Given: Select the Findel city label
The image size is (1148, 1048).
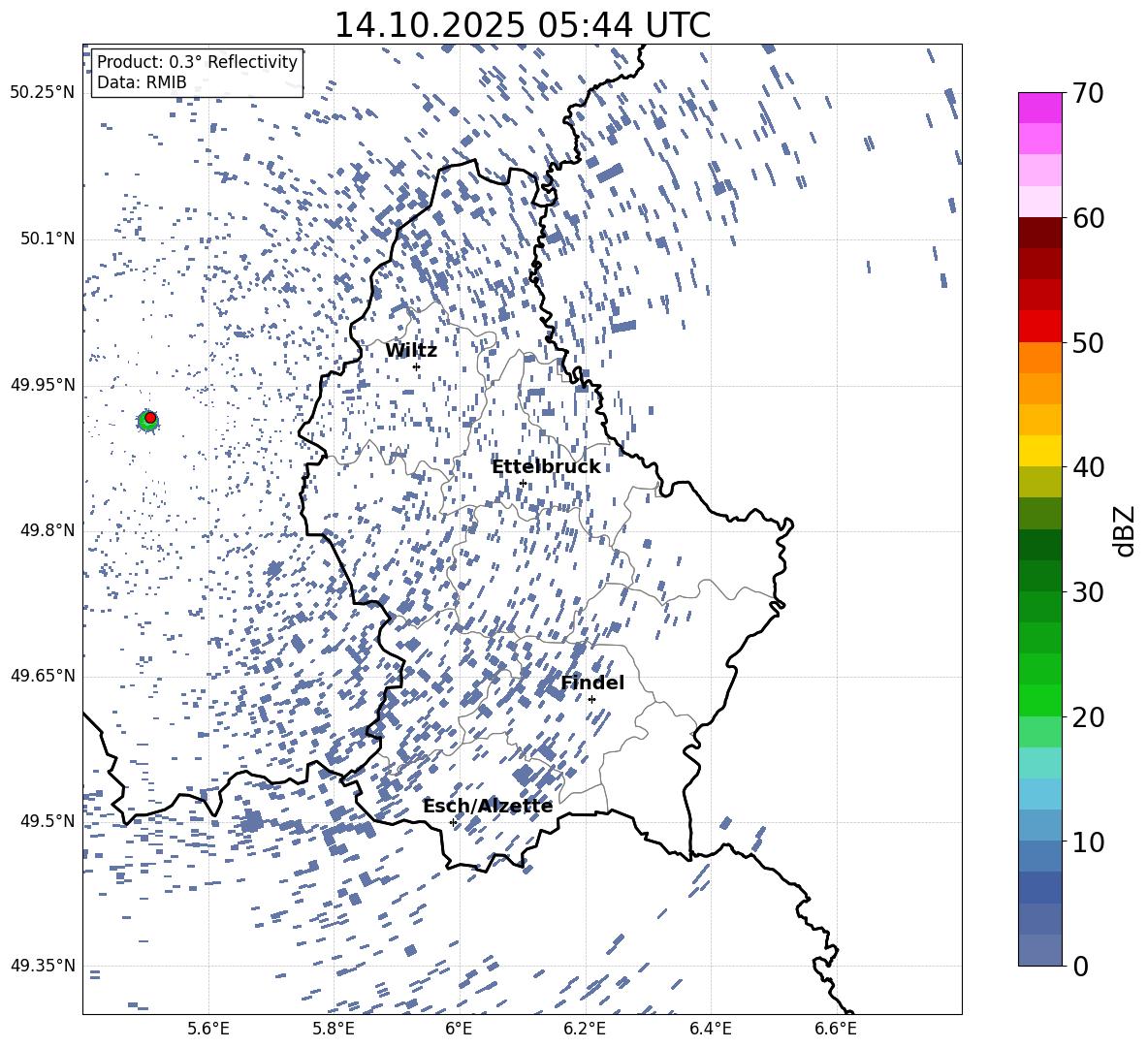Looking at the screenshot, I should pyautogui.click(x=592, y=683).
